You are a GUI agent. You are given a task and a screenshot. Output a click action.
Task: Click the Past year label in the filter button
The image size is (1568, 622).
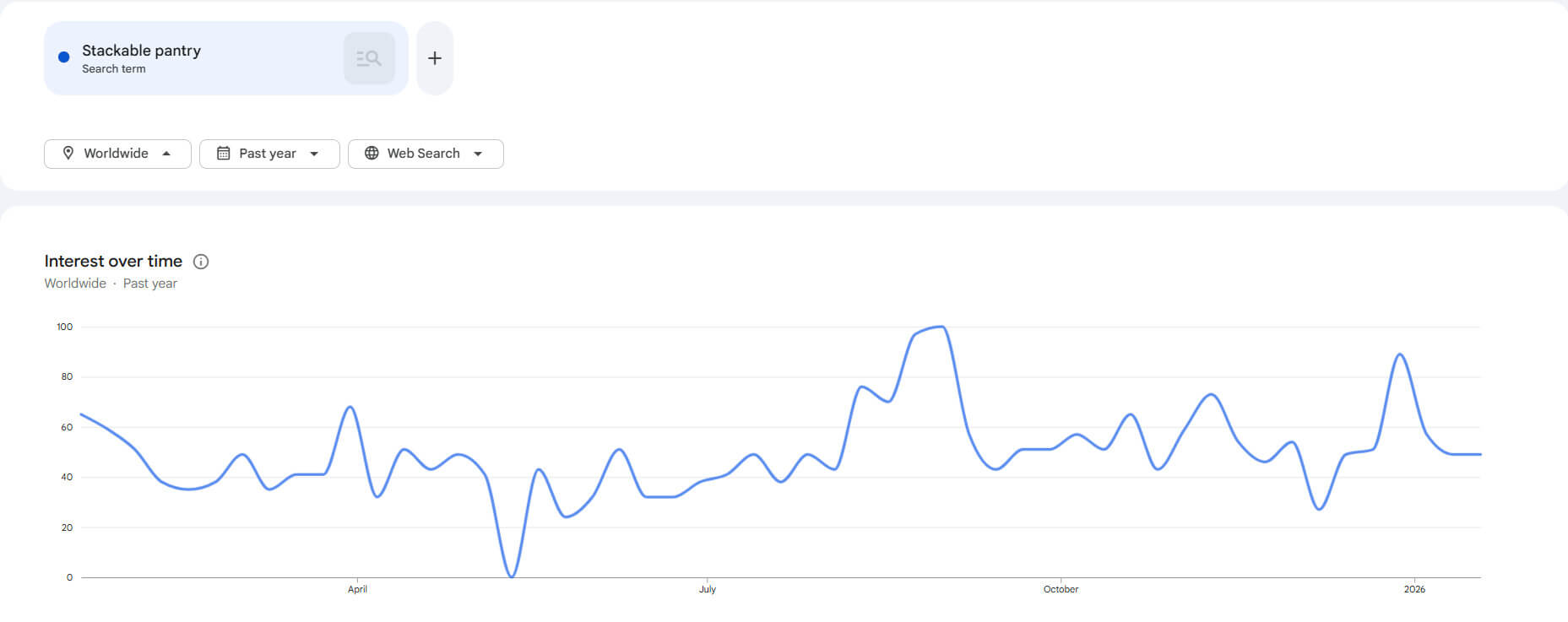coord(267,153)
